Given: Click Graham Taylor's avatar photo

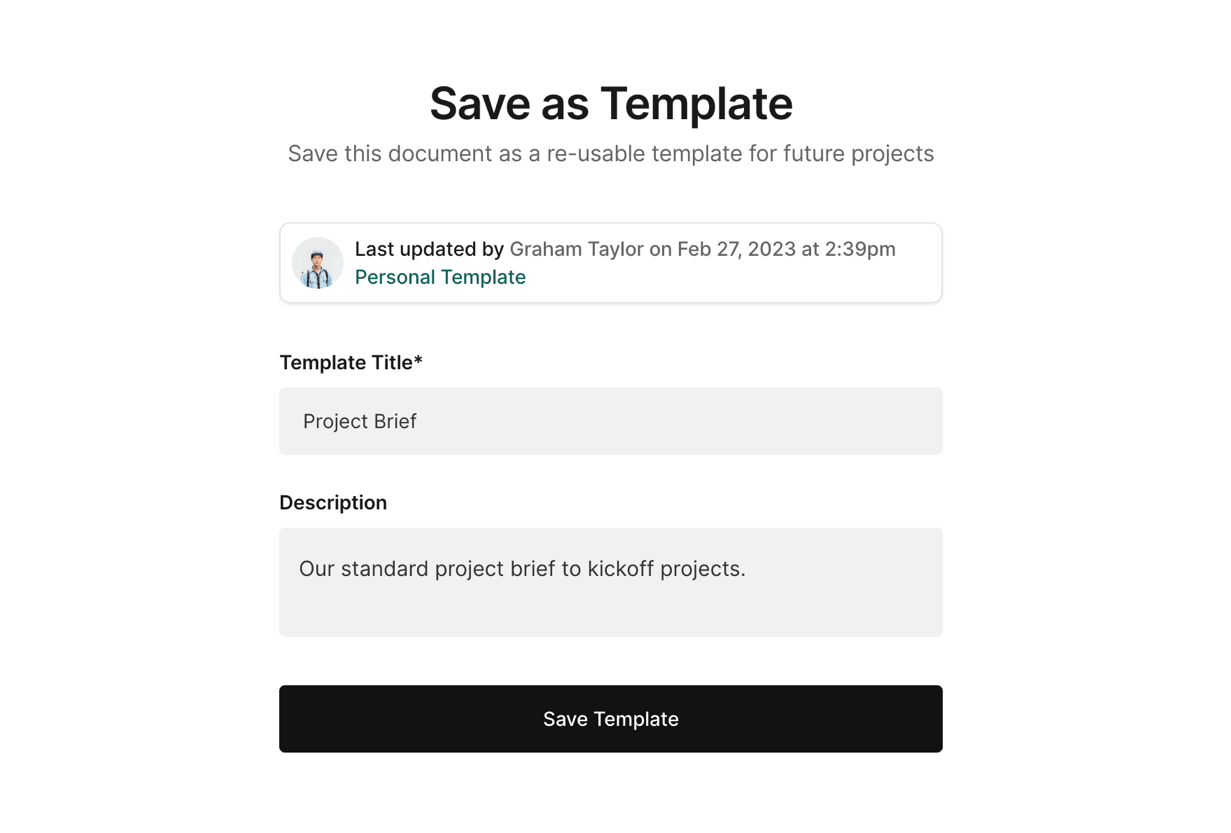Looking at the screenshot, I should click(x=317, y=263).
